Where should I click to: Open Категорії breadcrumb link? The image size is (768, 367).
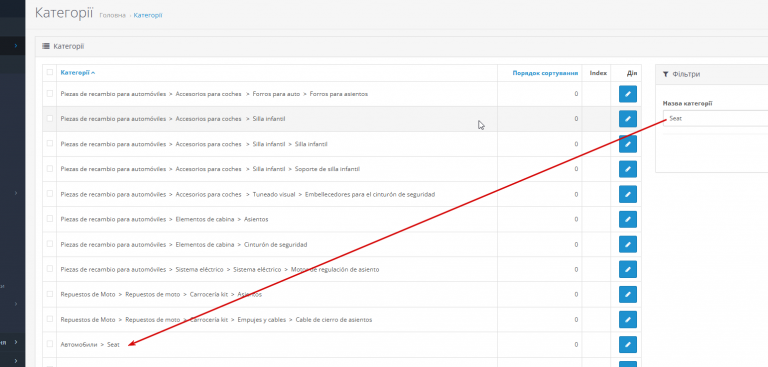click(148, 16)
